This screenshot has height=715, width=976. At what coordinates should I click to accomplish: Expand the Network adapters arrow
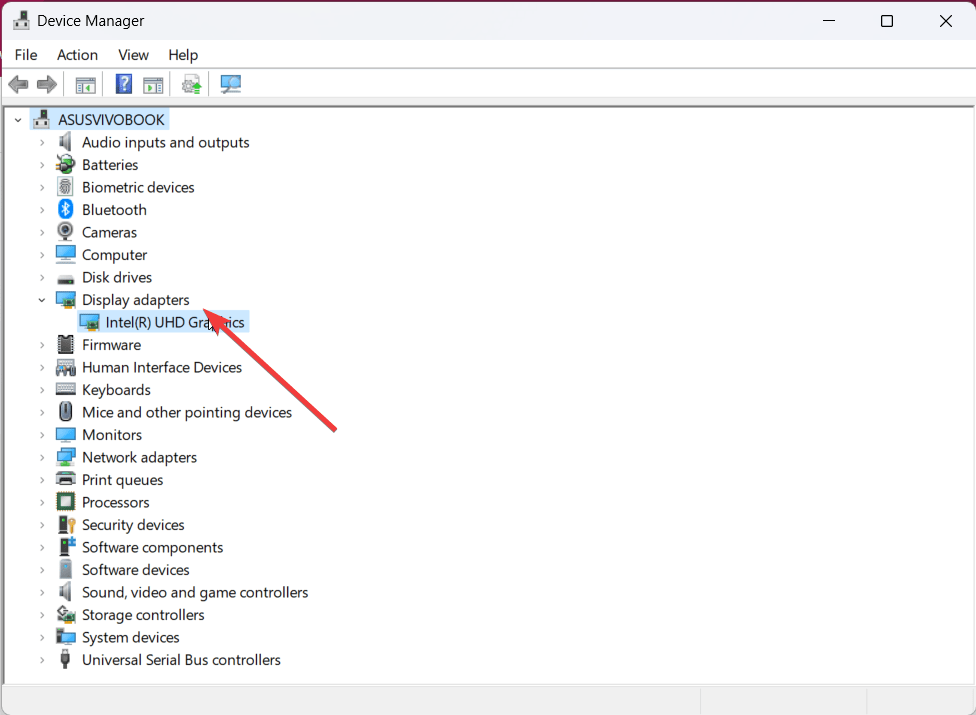42,457
